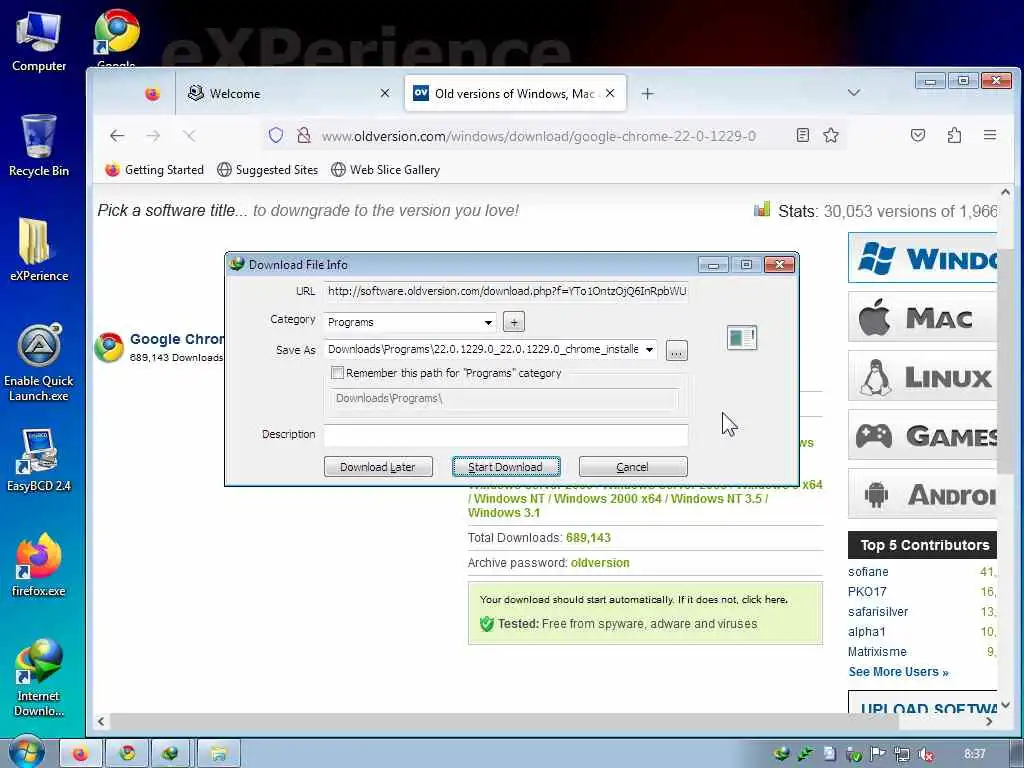Select EasyBCD 2.4 desktop shortcut
The height and width of the screenshot is (768, 1024).
(39, 460)
